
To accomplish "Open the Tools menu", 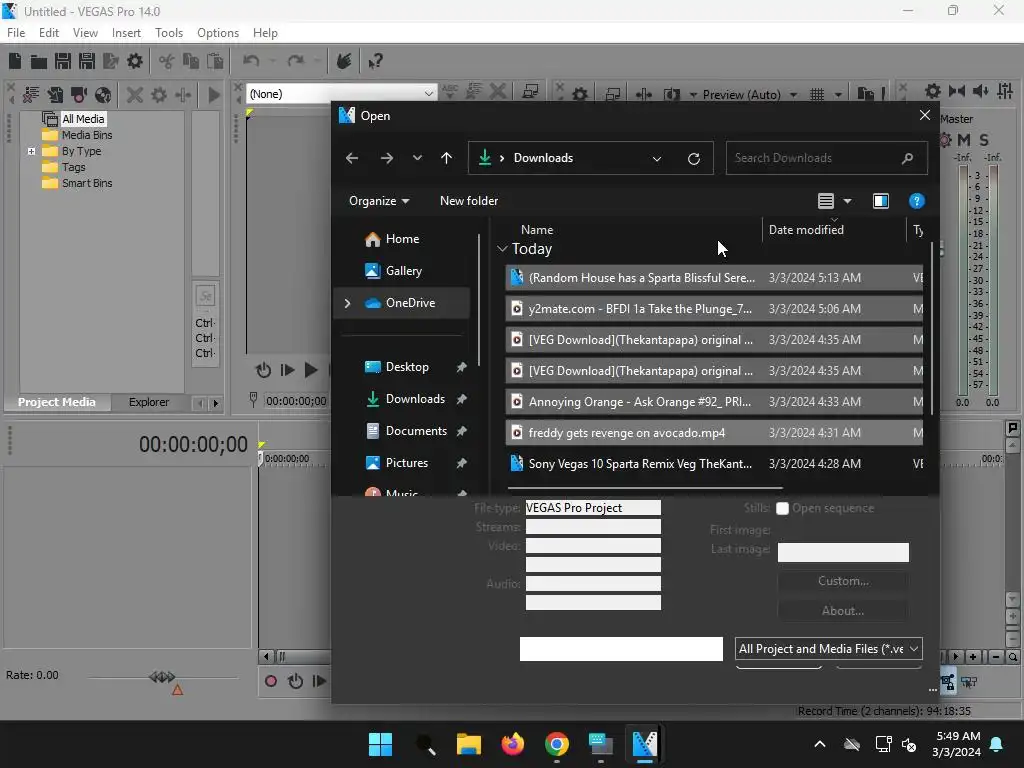I will 168,33.
